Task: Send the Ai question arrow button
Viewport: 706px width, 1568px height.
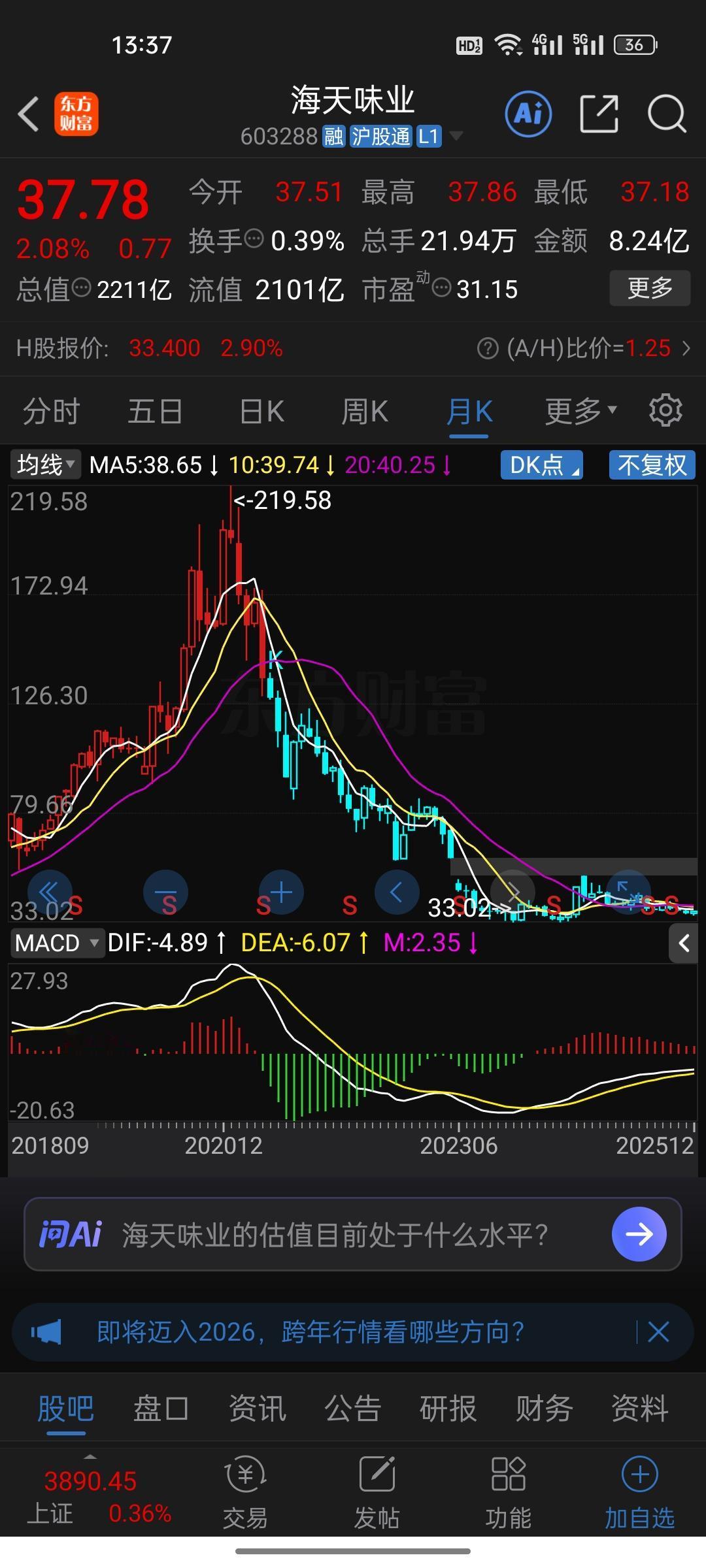Action: 639,1234
